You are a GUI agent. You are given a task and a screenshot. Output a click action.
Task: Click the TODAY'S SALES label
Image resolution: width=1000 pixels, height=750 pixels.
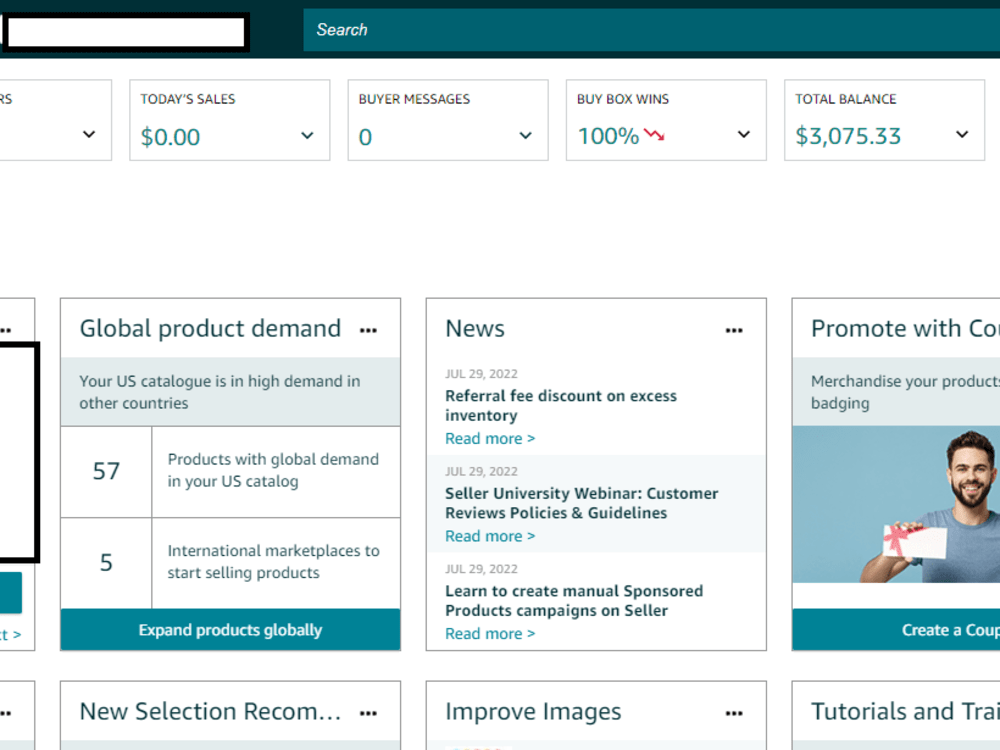pos(188,99)
